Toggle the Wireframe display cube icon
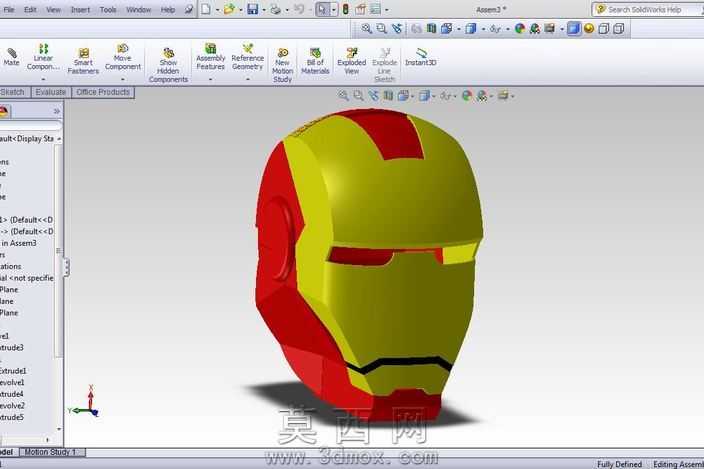The width and height of the screenshot is (704, 469). click(x=619, y=29)
